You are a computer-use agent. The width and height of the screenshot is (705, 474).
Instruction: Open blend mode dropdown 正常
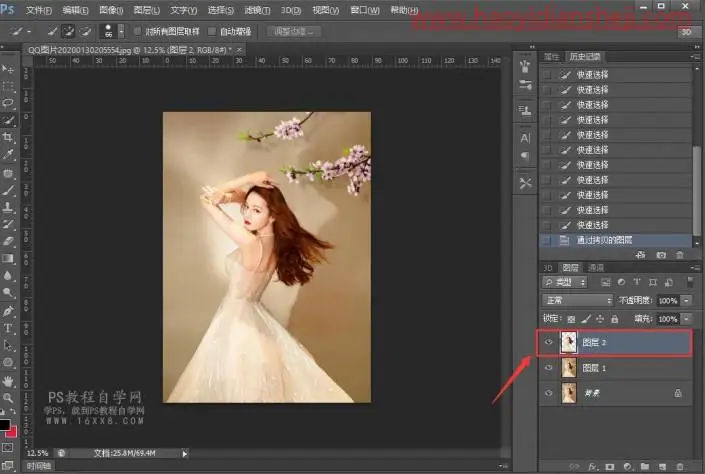pos(577,300)
